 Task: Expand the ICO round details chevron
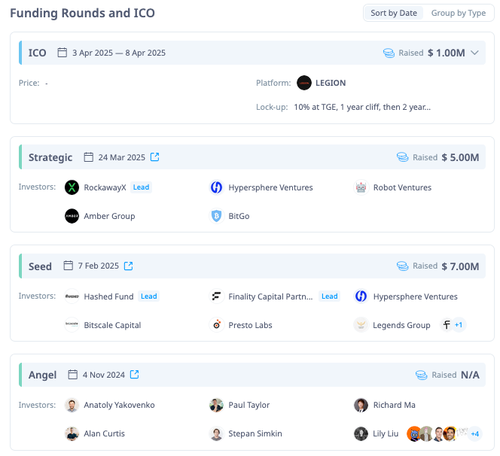point(475,53)
